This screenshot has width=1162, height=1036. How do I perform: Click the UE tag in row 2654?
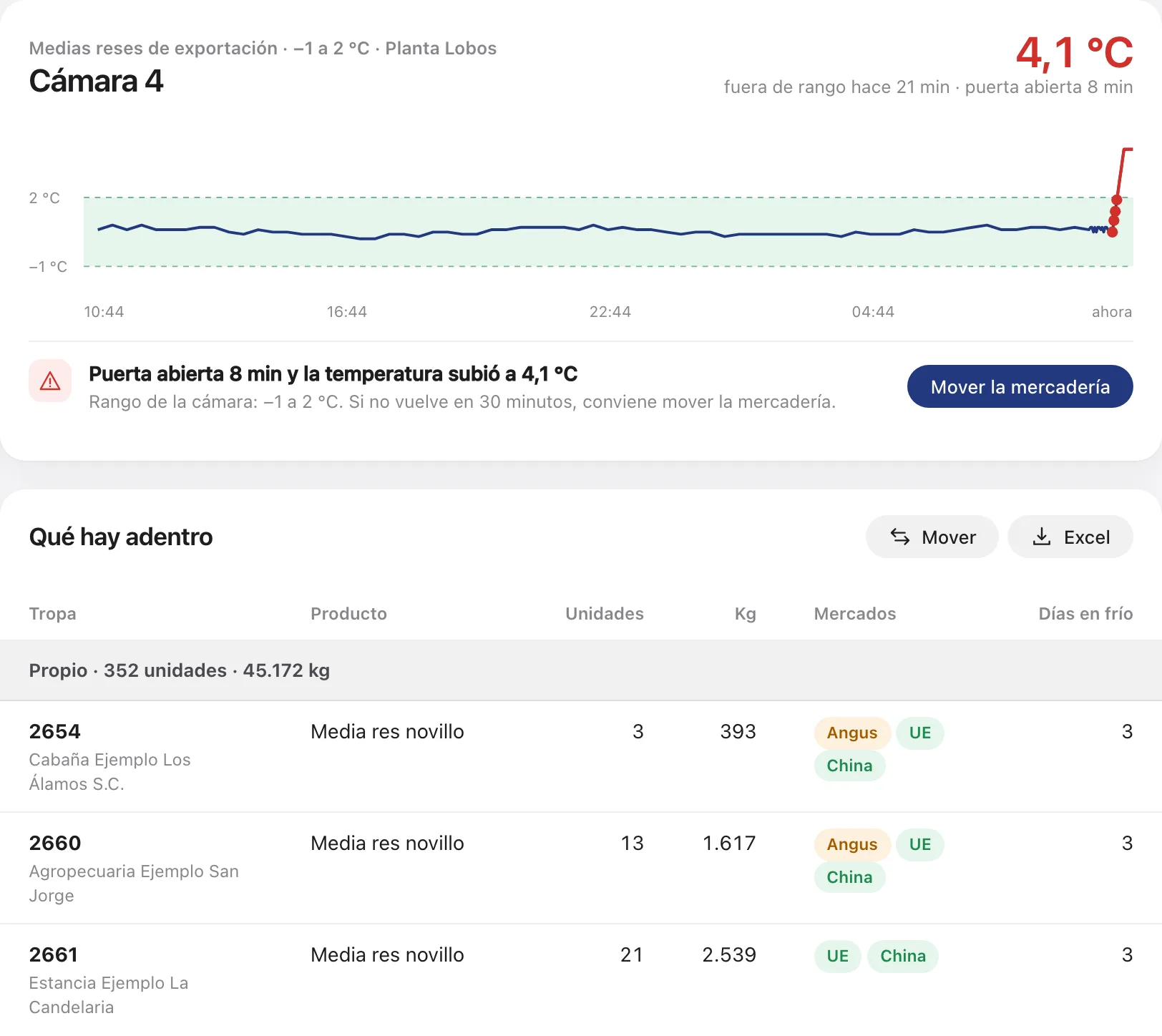point(920,733)
